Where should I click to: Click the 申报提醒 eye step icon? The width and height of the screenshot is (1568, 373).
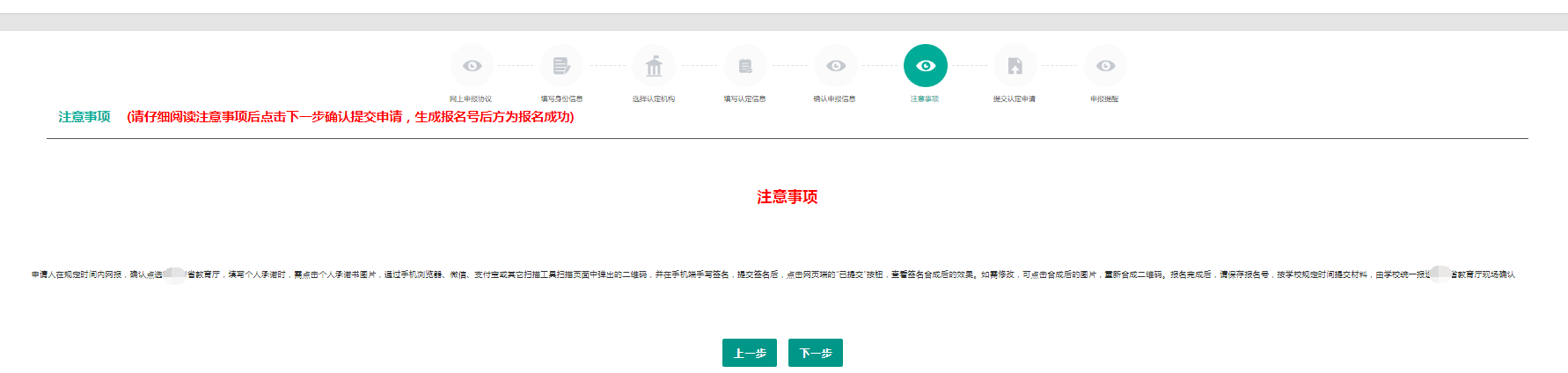pos(1105,66)
